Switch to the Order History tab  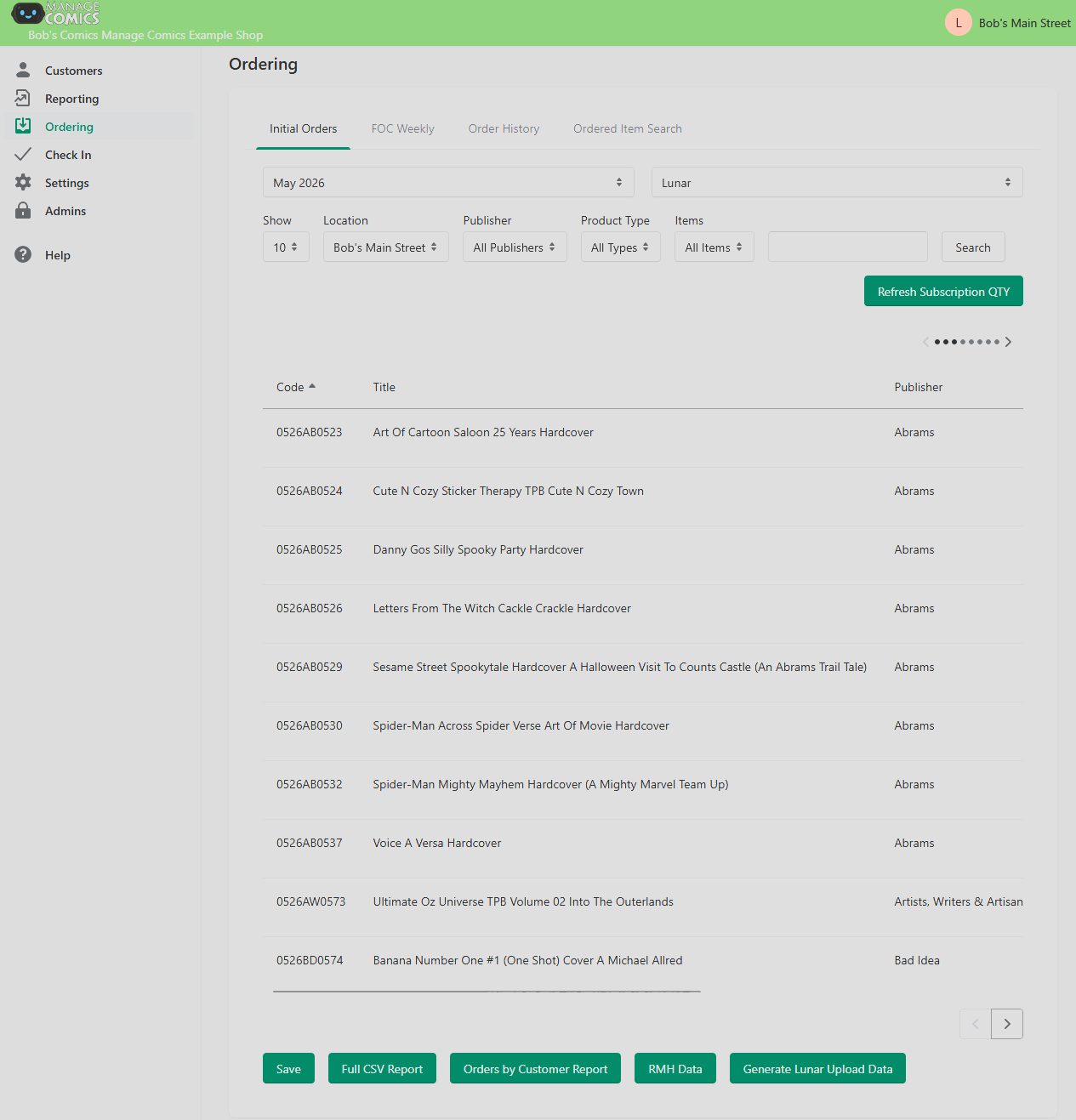504,128
